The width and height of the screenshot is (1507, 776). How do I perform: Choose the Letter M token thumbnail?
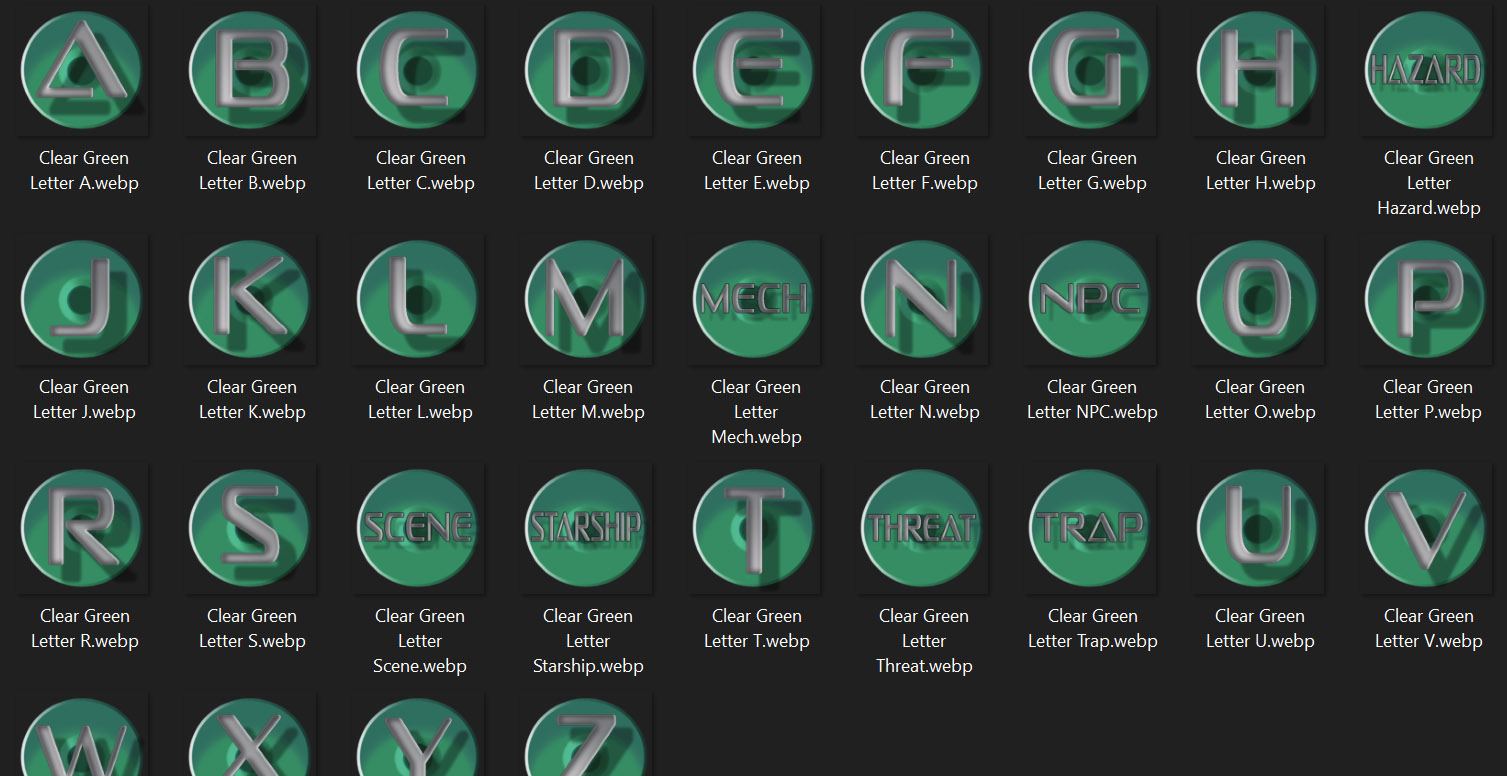pos(587,299)
